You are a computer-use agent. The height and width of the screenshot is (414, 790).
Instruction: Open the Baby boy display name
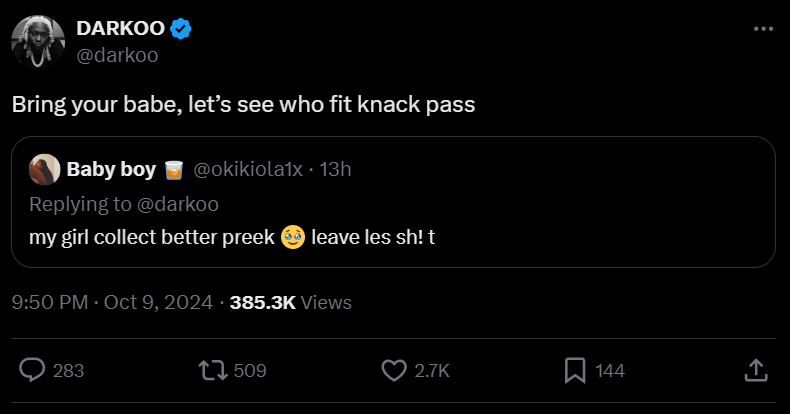pyautogui.click(x=110, y=169)
